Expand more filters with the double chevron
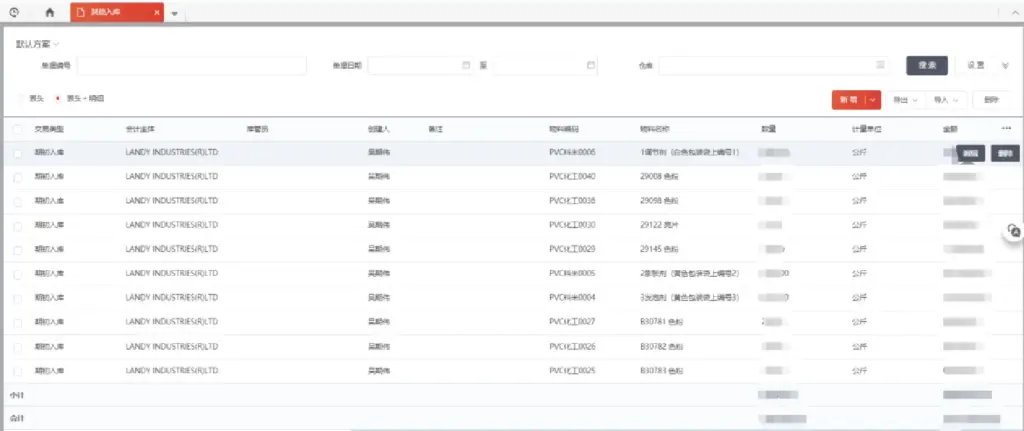Screen dimensions: 1024x431 pyautogui.click(x=1005, y=65)
